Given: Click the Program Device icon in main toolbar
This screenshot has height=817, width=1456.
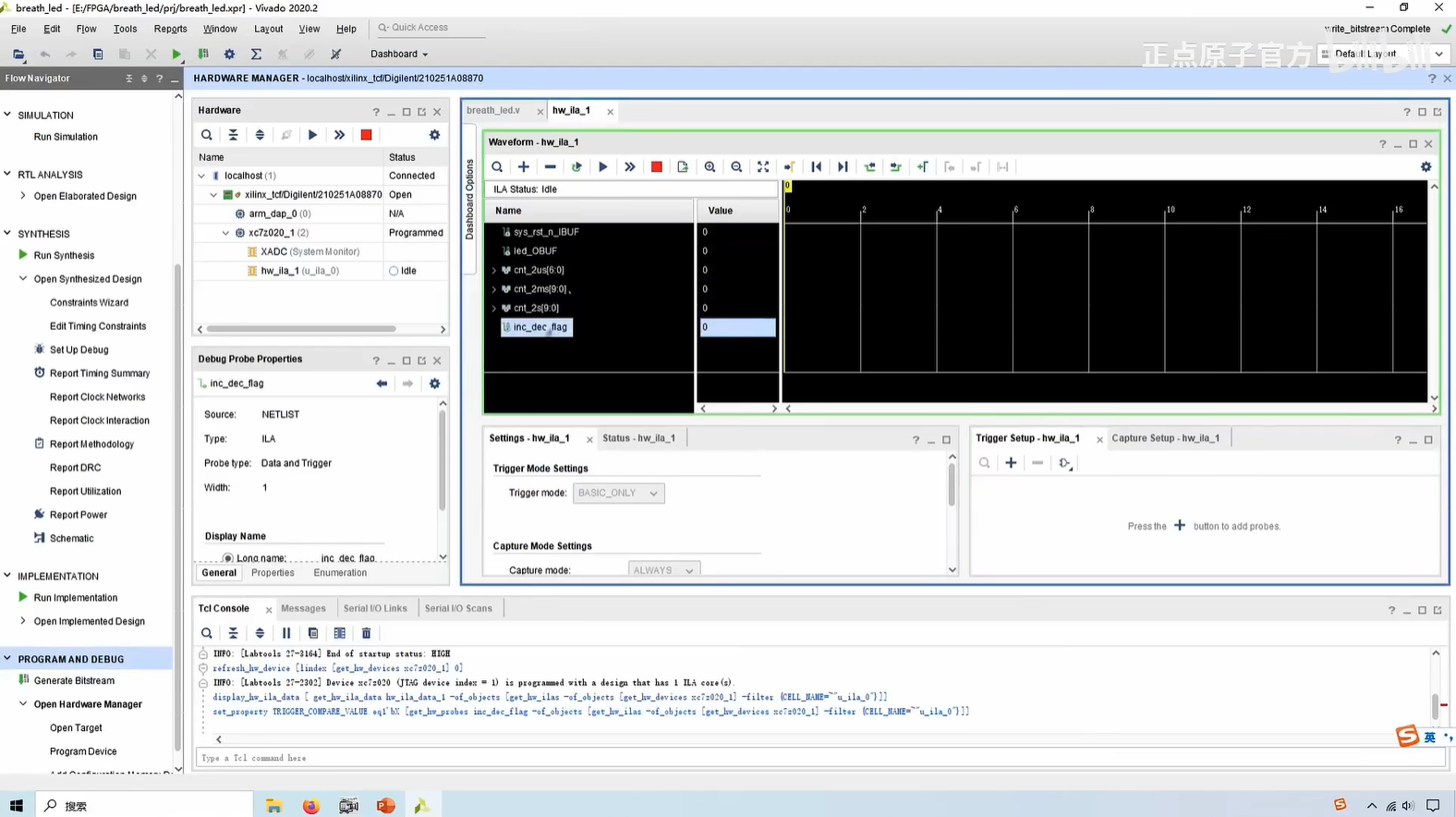Looking at the screenshot, I should point(203,55).
